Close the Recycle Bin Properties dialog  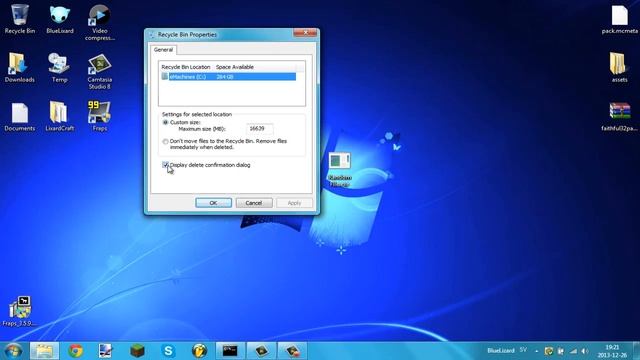click(305, 33)
